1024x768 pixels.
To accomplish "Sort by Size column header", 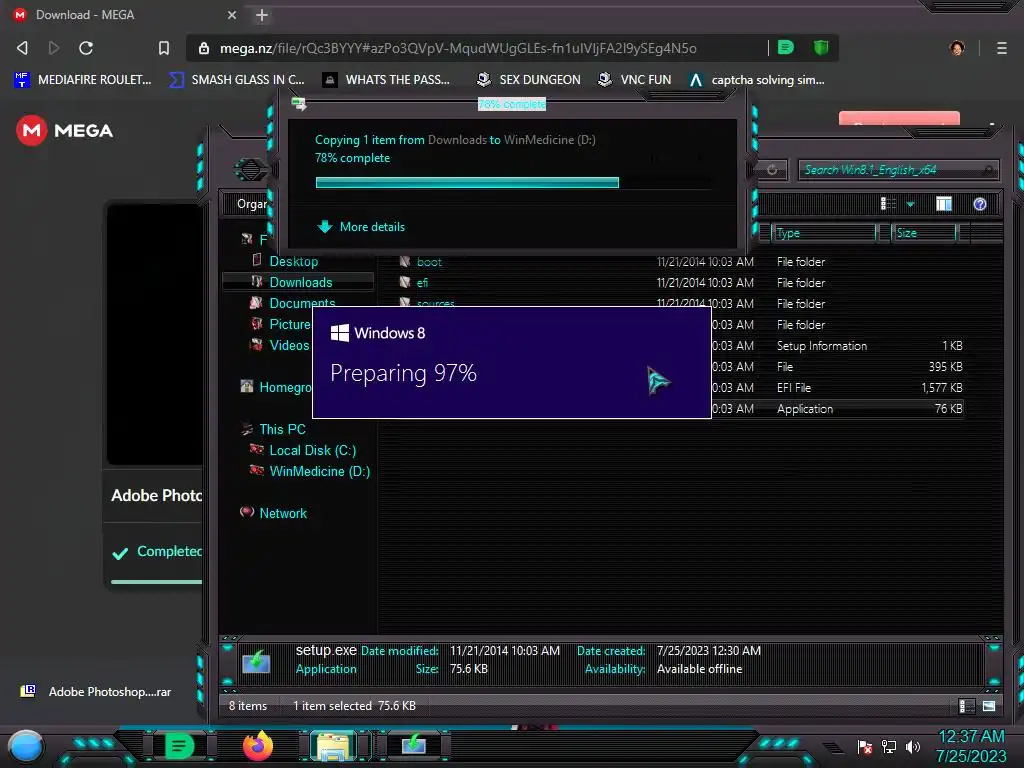I will 923,233.
